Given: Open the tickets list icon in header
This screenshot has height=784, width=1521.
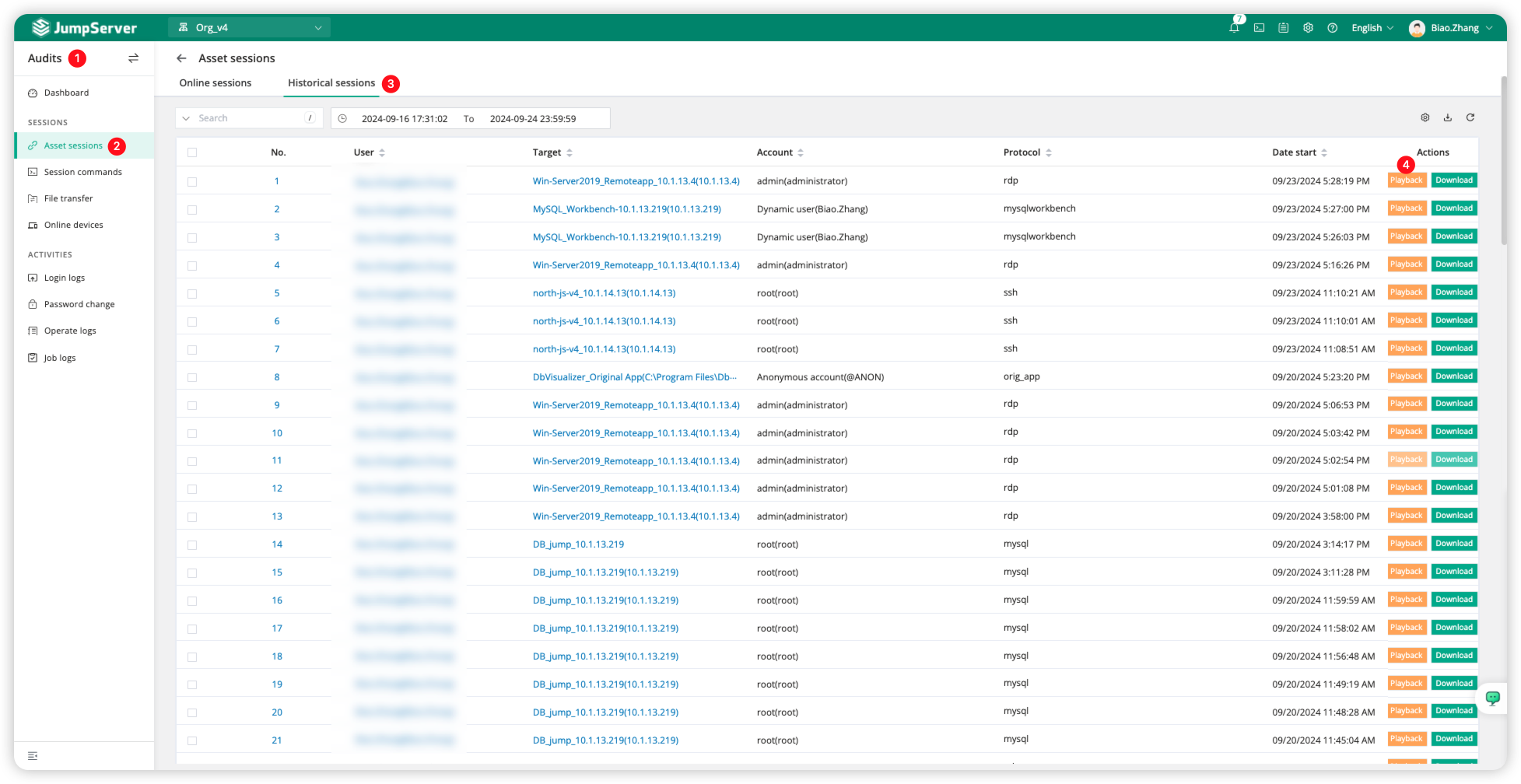Looking at the screenshot, I should [x=1284, y=28].
